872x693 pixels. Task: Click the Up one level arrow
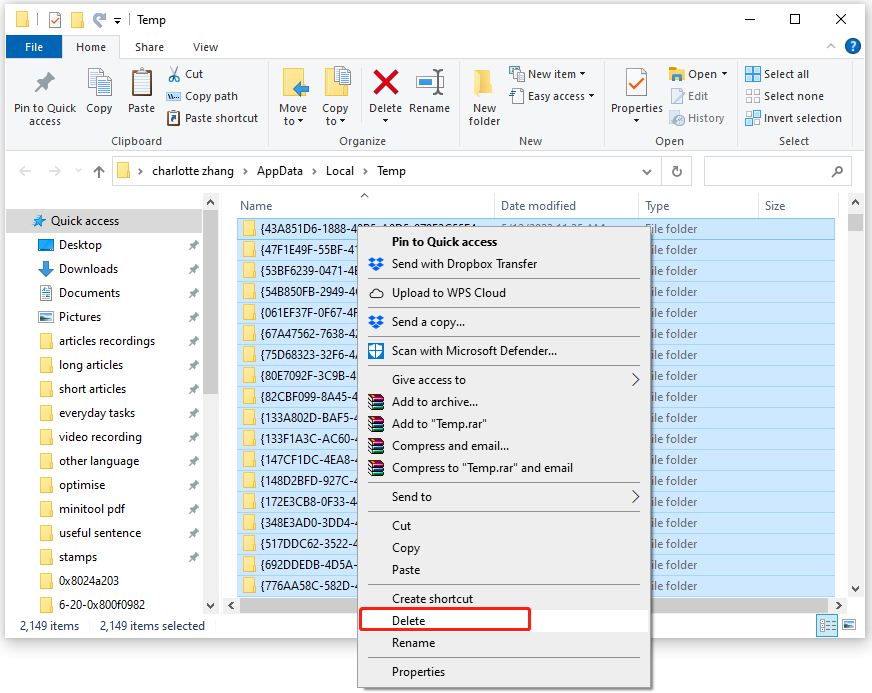coord(99,171)
